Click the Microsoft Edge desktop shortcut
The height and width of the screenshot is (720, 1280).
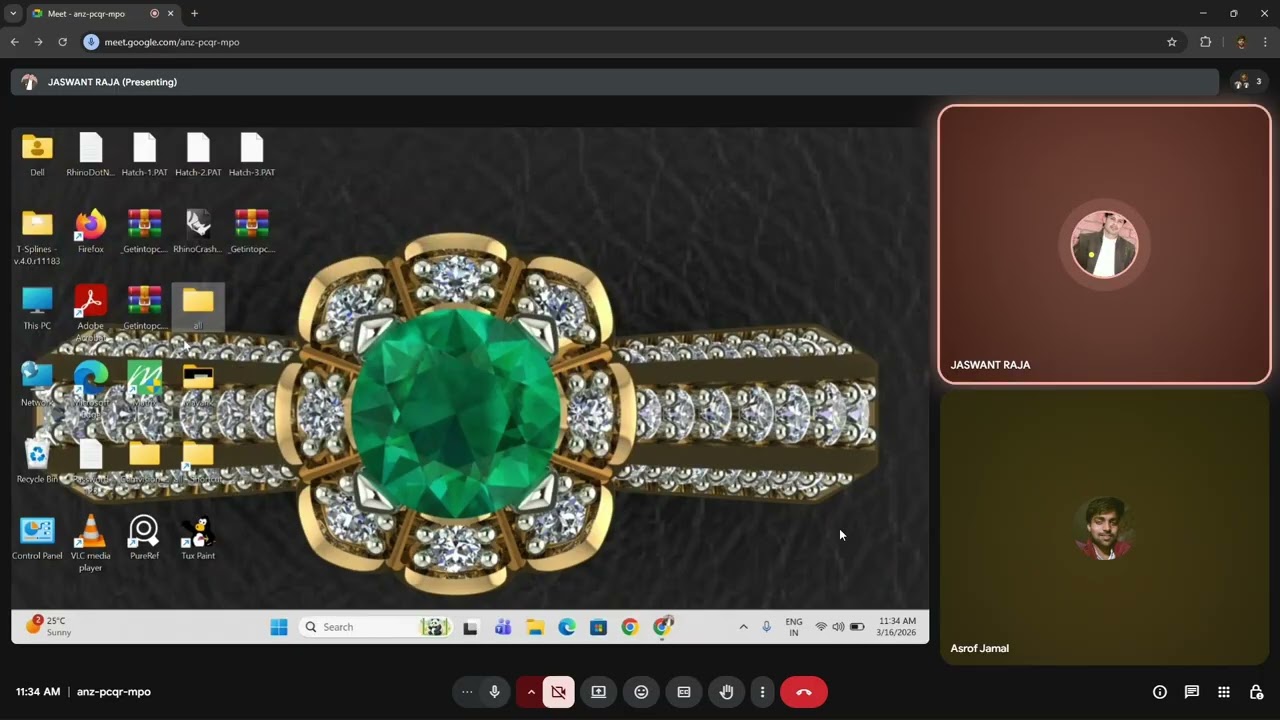(x=90, y=388)
